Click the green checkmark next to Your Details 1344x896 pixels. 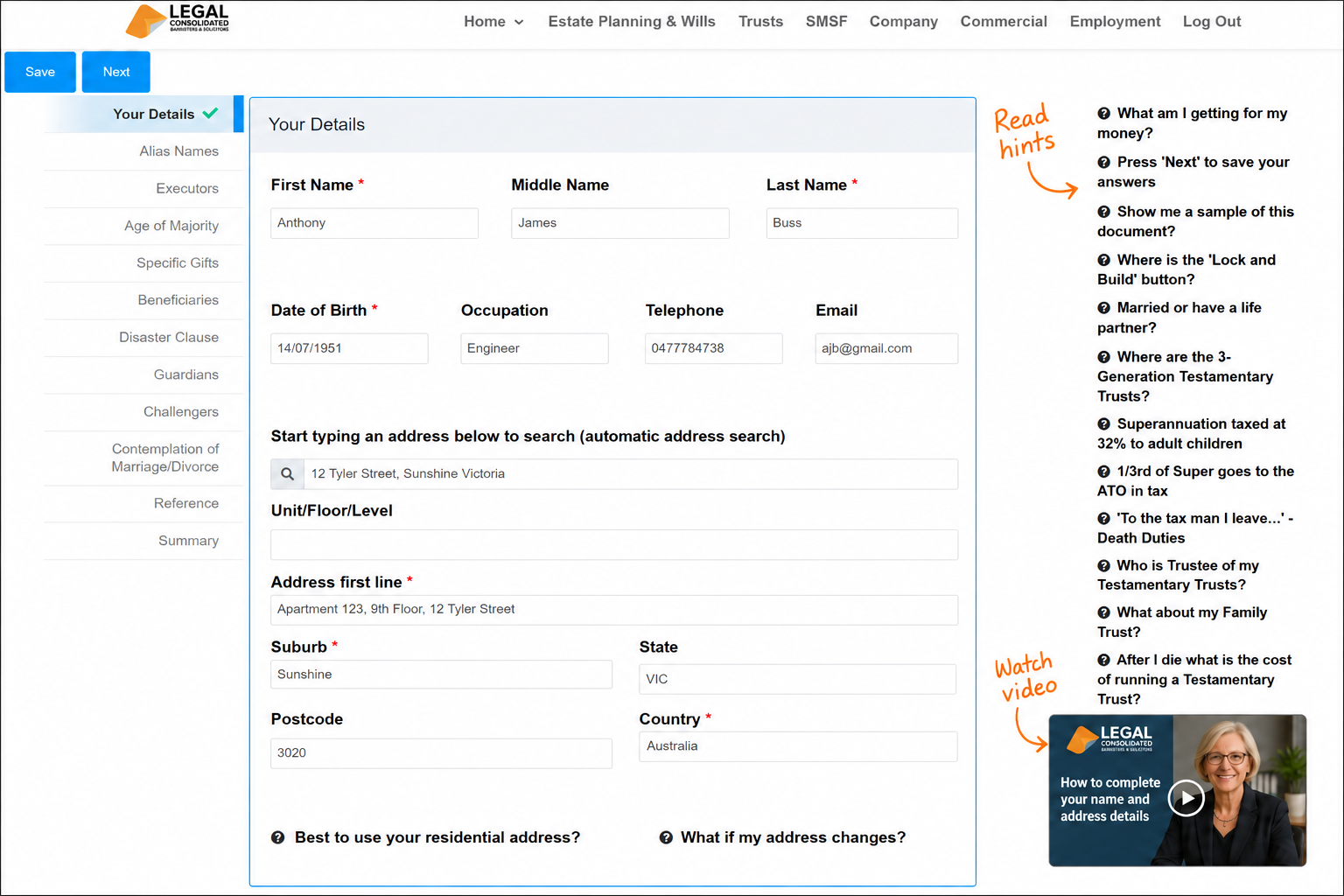point(210,113)
